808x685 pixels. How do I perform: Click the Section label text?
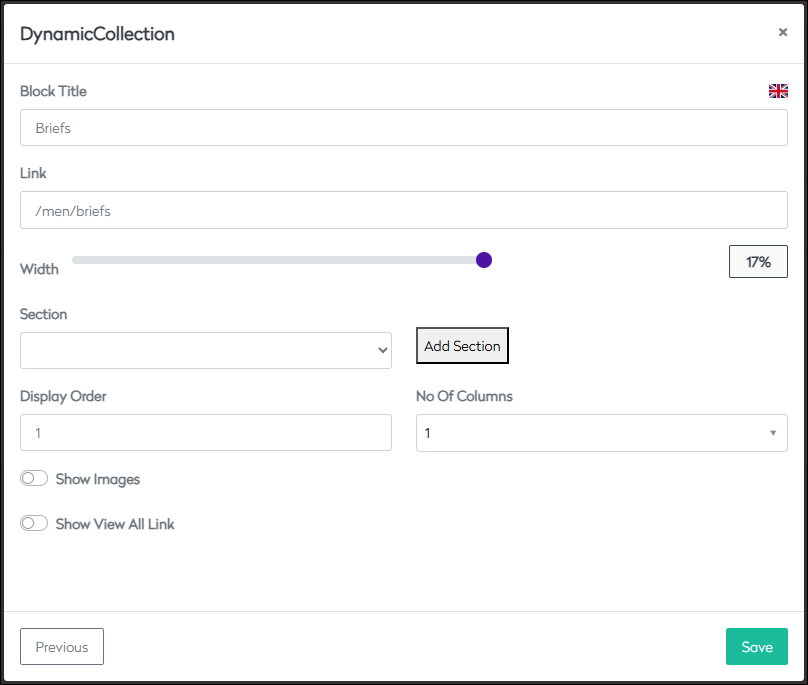pyautogui.click(x=44, y=314)
